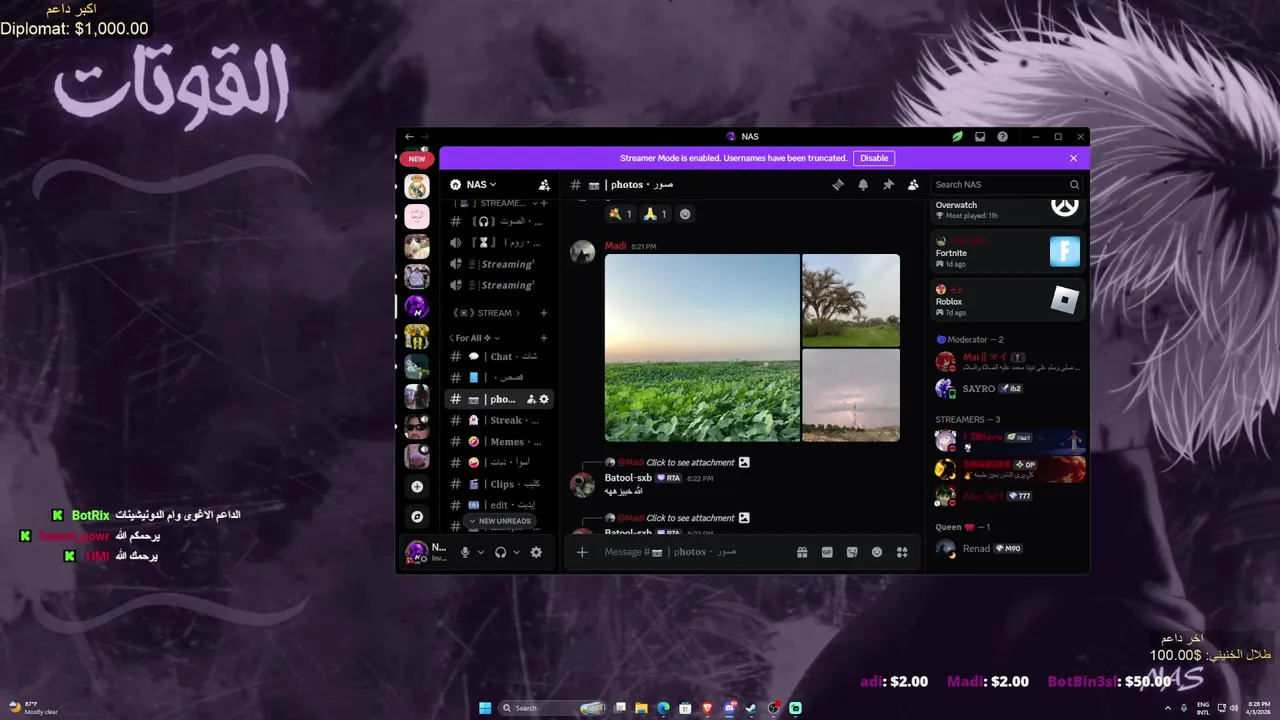Add flower reaction to the message
Viewport: 1280px width, 720px height.
(x=621, y=214)
